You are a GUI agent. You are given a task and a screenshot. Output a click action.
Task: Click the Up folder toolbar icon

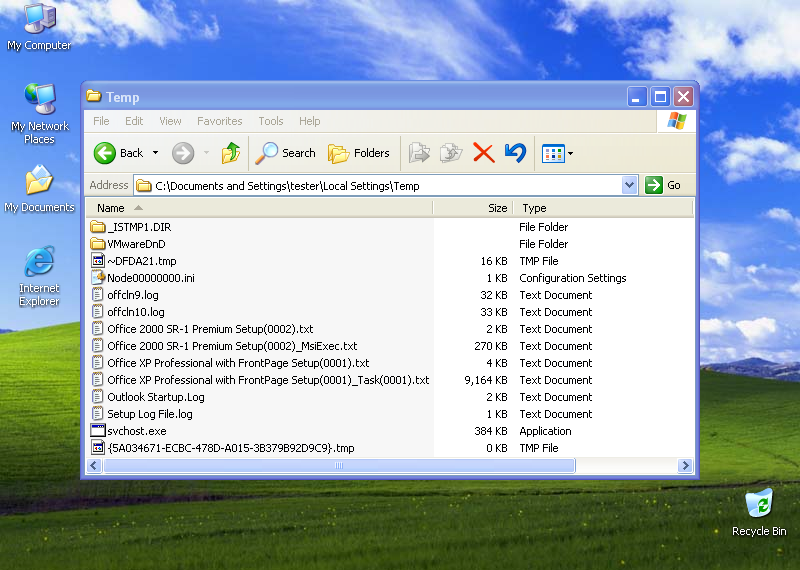point(231,153)
